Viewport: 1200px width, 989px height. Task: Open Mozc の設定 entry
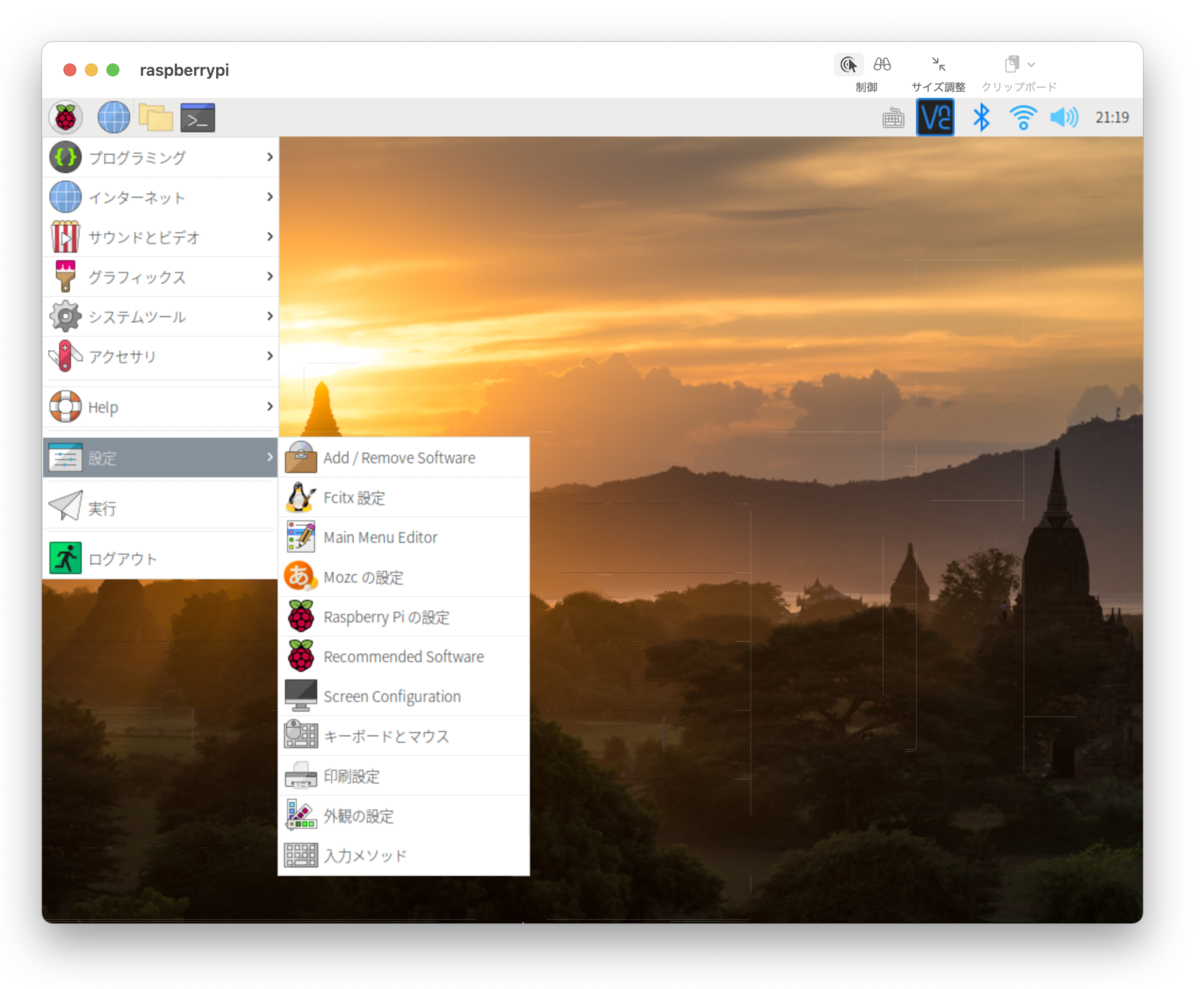coord(404,577)
